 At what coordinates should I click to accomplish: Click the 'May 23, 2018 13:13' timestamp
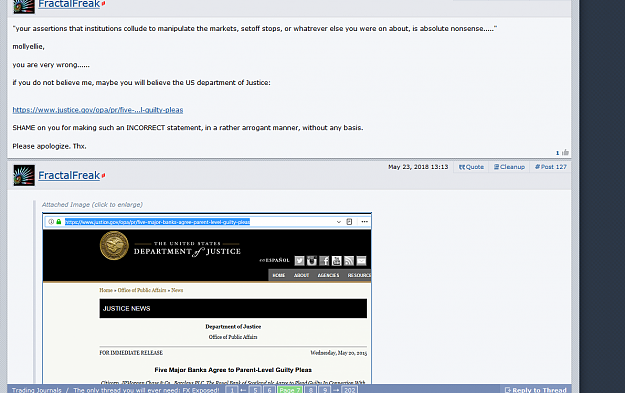tap(418, 167)
